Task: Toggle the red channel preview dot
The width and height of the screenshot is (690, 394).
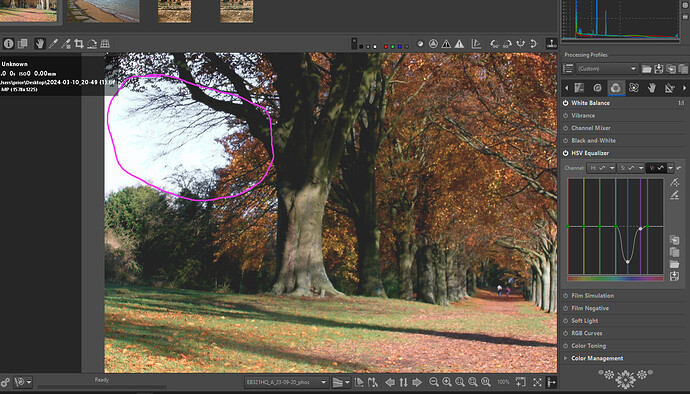Action: [386, 46]
